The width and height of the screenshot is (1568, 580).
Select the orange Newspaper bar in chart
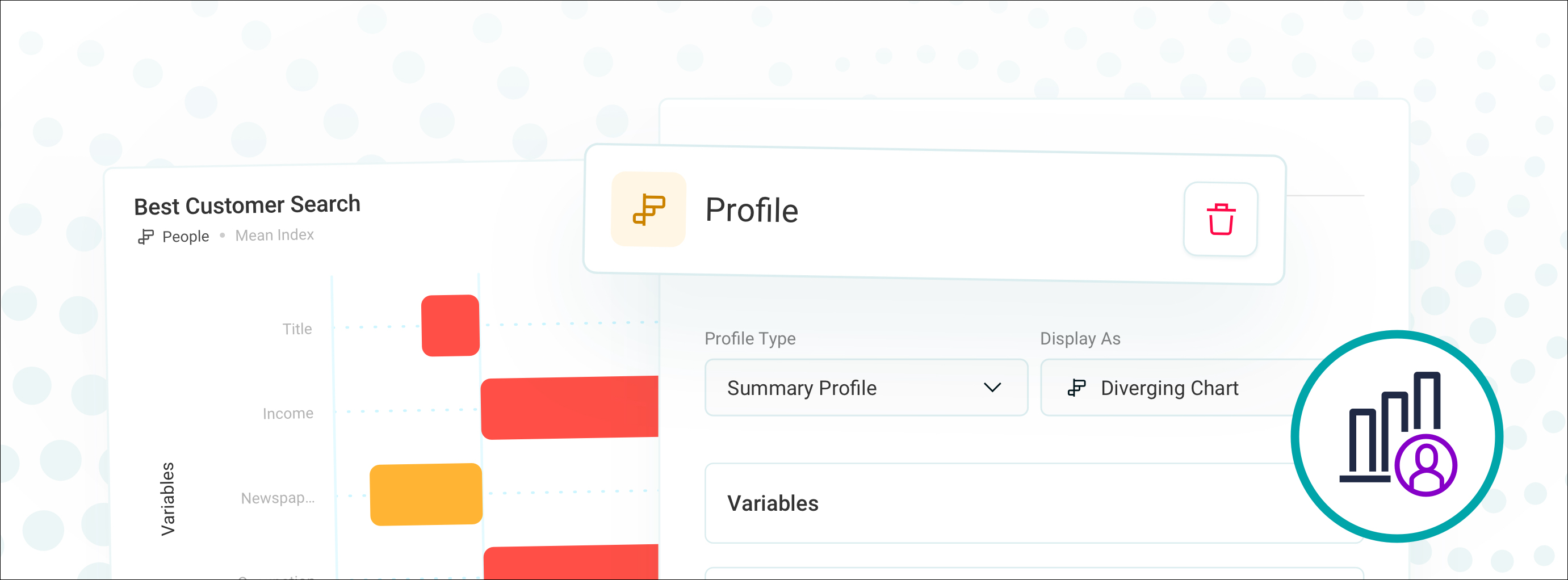coord(426,494)
